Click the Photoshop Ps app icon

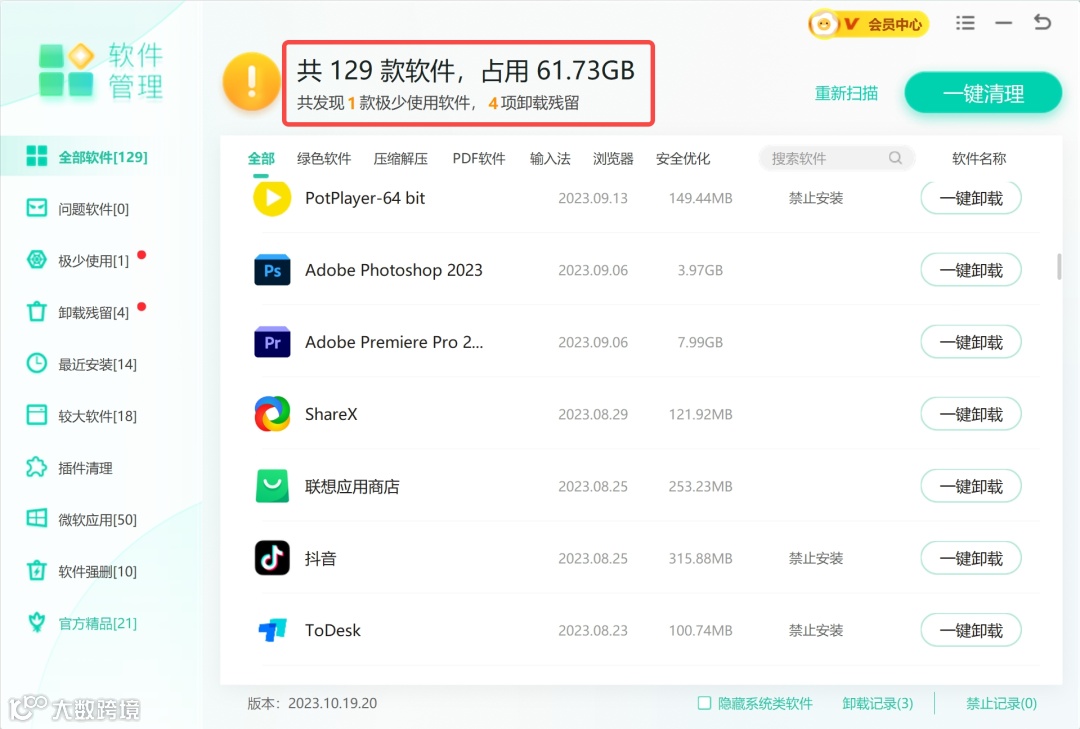pyautogui.click(x=272, y=270)
